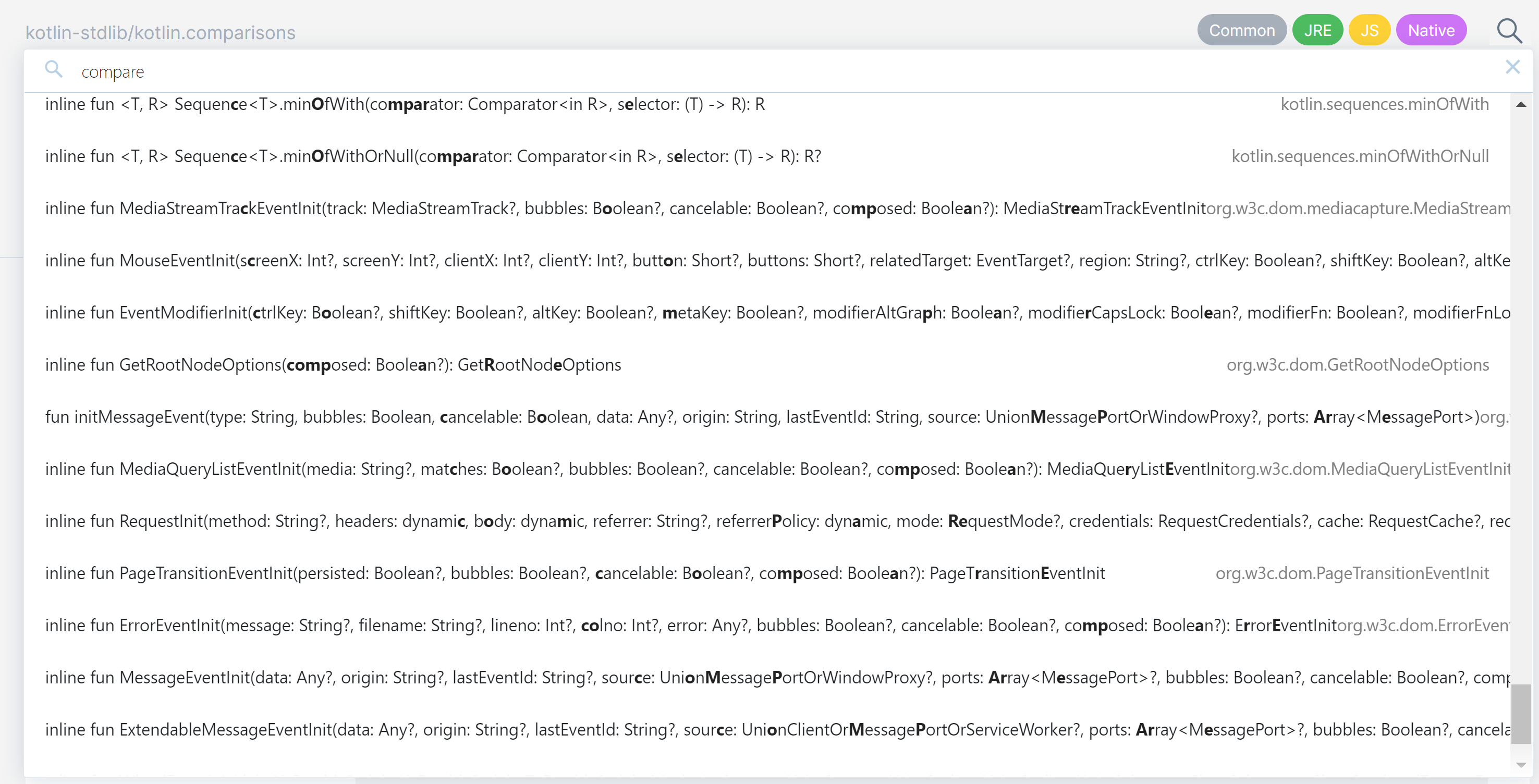Image resolution: width=1539 pixels, height=784 pixels.
Task: Toggle the Common platform filter
Action: (x=1242, y=29)
